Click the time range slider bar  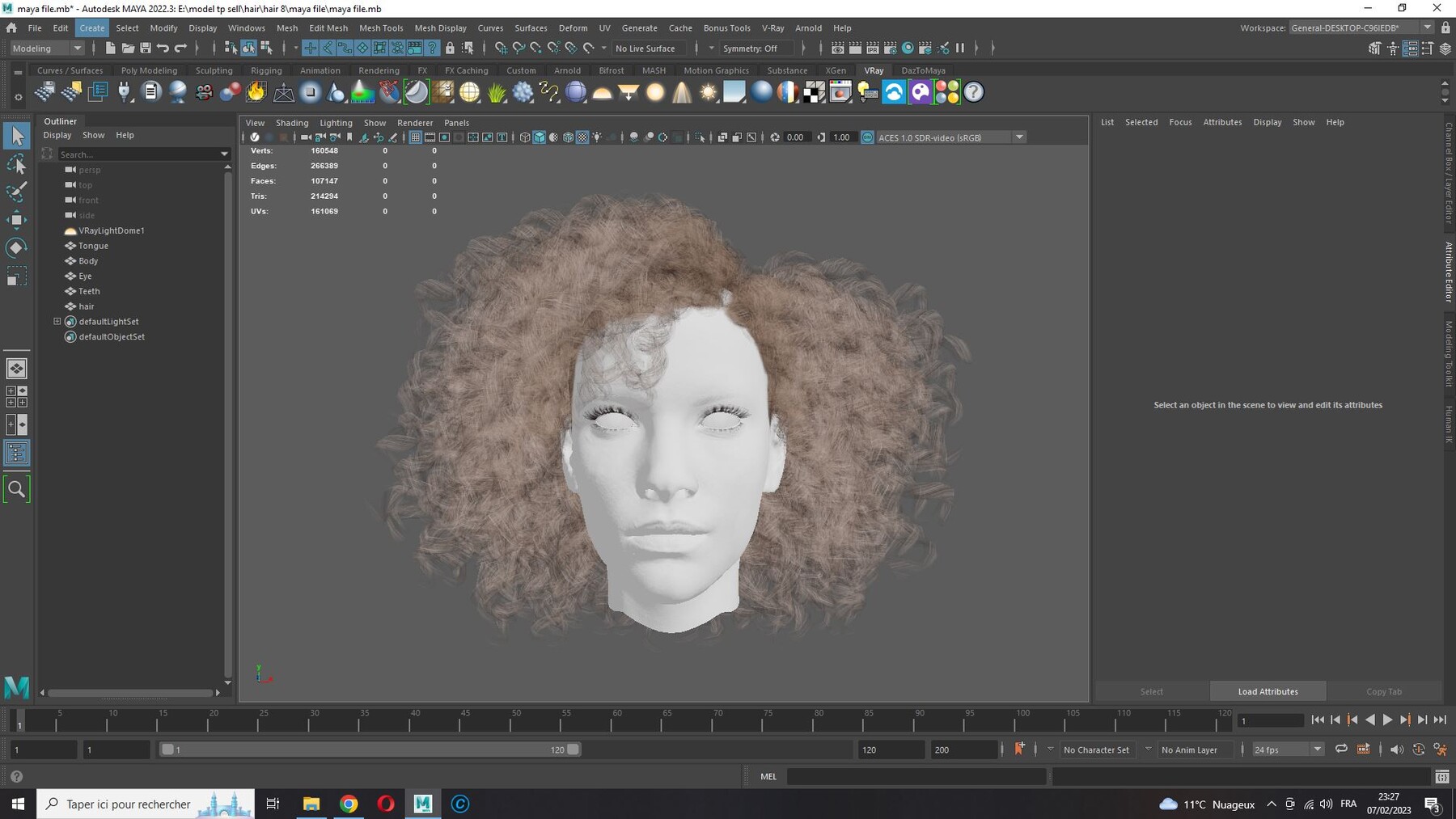[370, 749]
